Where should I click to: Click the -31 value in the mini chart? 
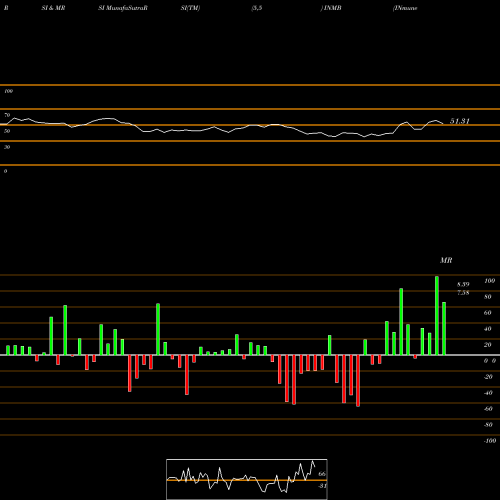click(x=322, y=486)
